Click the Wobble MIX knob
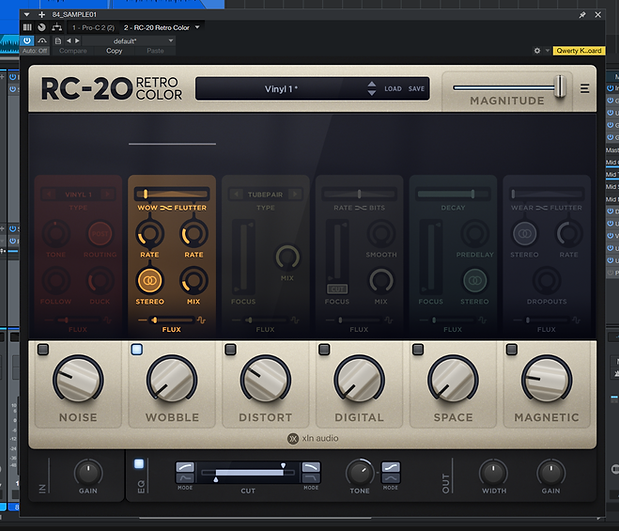This screenshot has height=531, width=619. click(193, 281)
